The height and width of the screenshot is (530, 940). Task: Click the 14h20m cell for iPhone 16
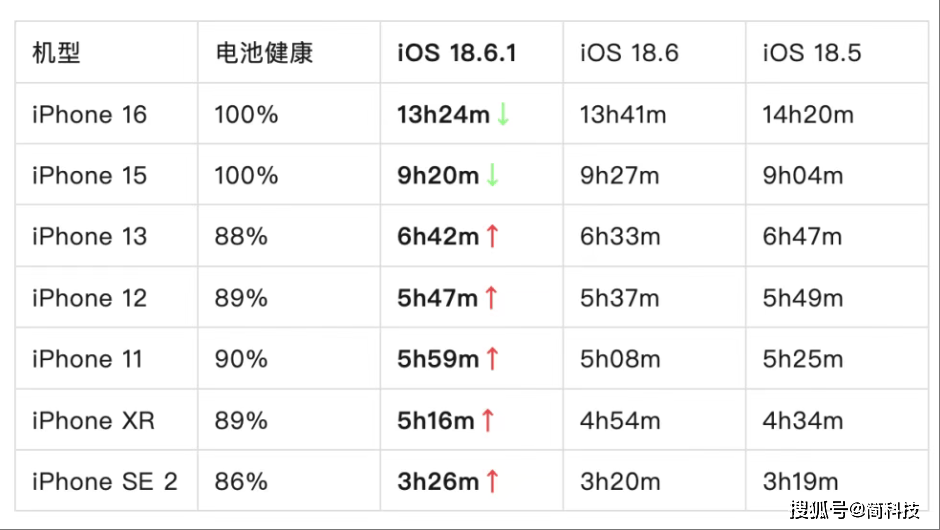pyautogui.click(x=808, y=115)
